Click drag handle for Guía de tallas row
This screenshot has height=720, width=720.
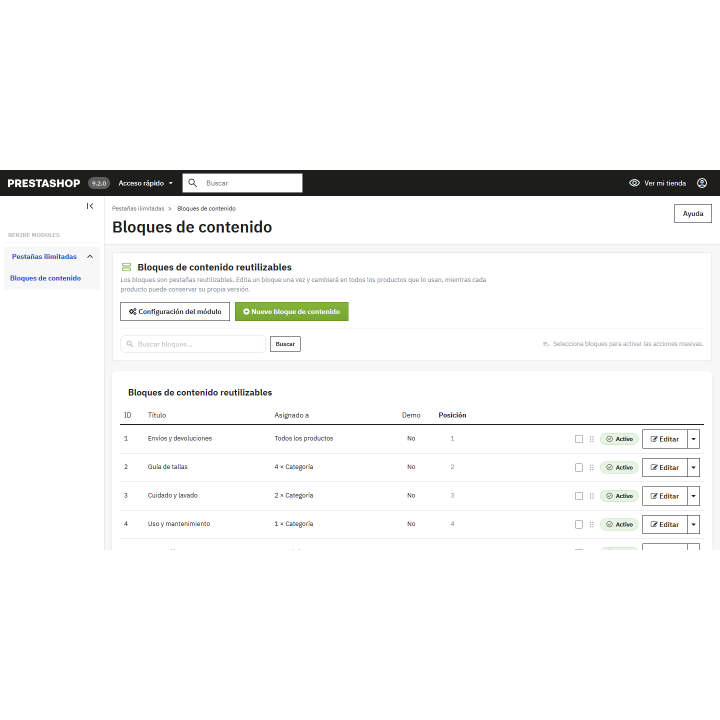(591, 467)
